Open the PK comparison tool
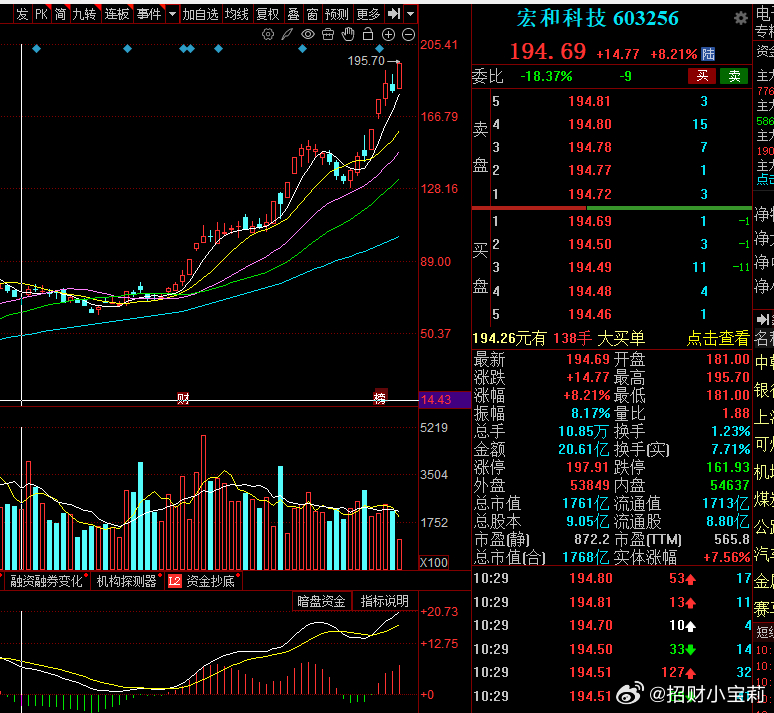774x713 pixels. pyautogui.click(x=41, y=14)
